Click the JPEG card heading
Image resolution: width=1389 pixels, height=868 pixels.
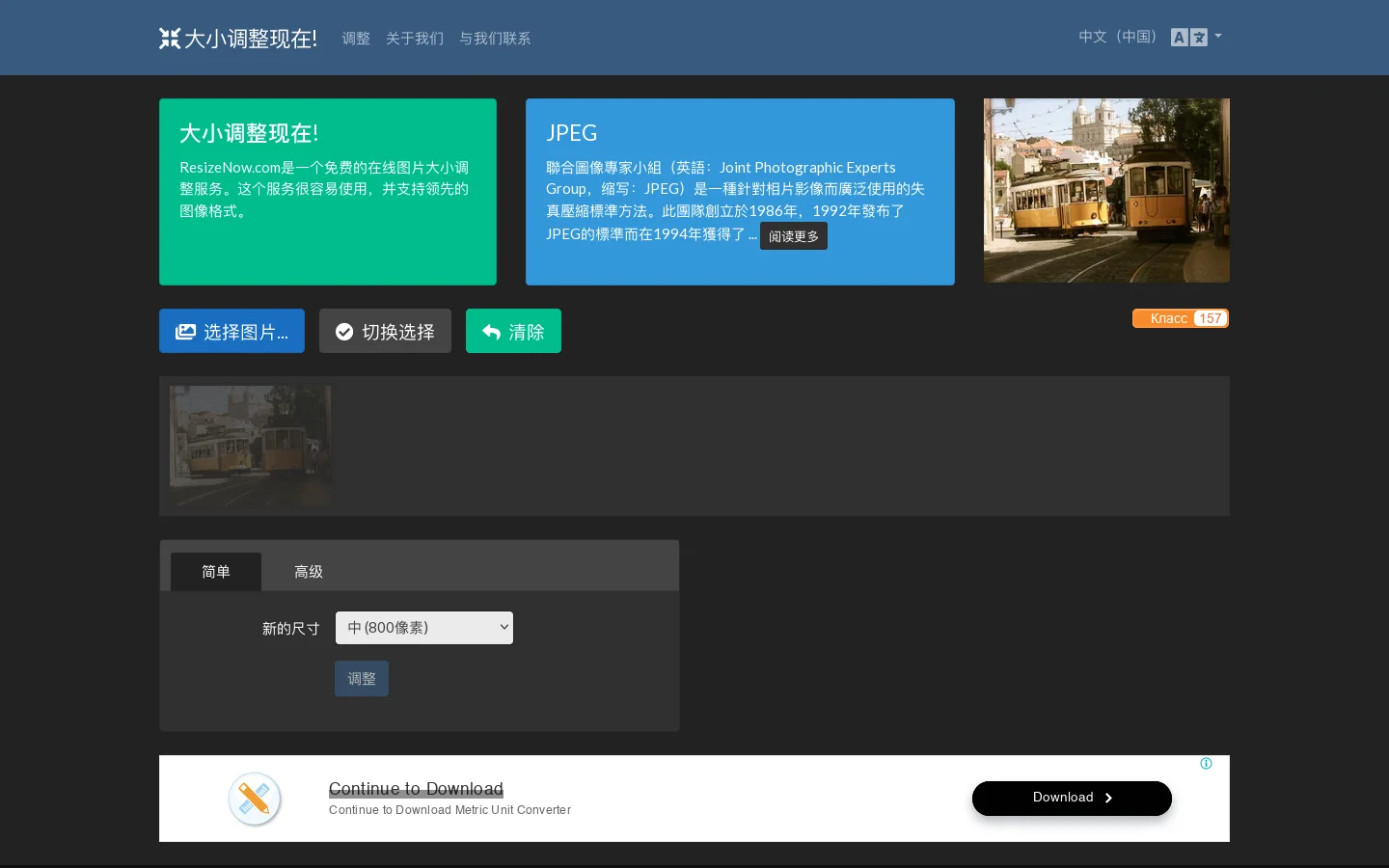coord(572,133)
